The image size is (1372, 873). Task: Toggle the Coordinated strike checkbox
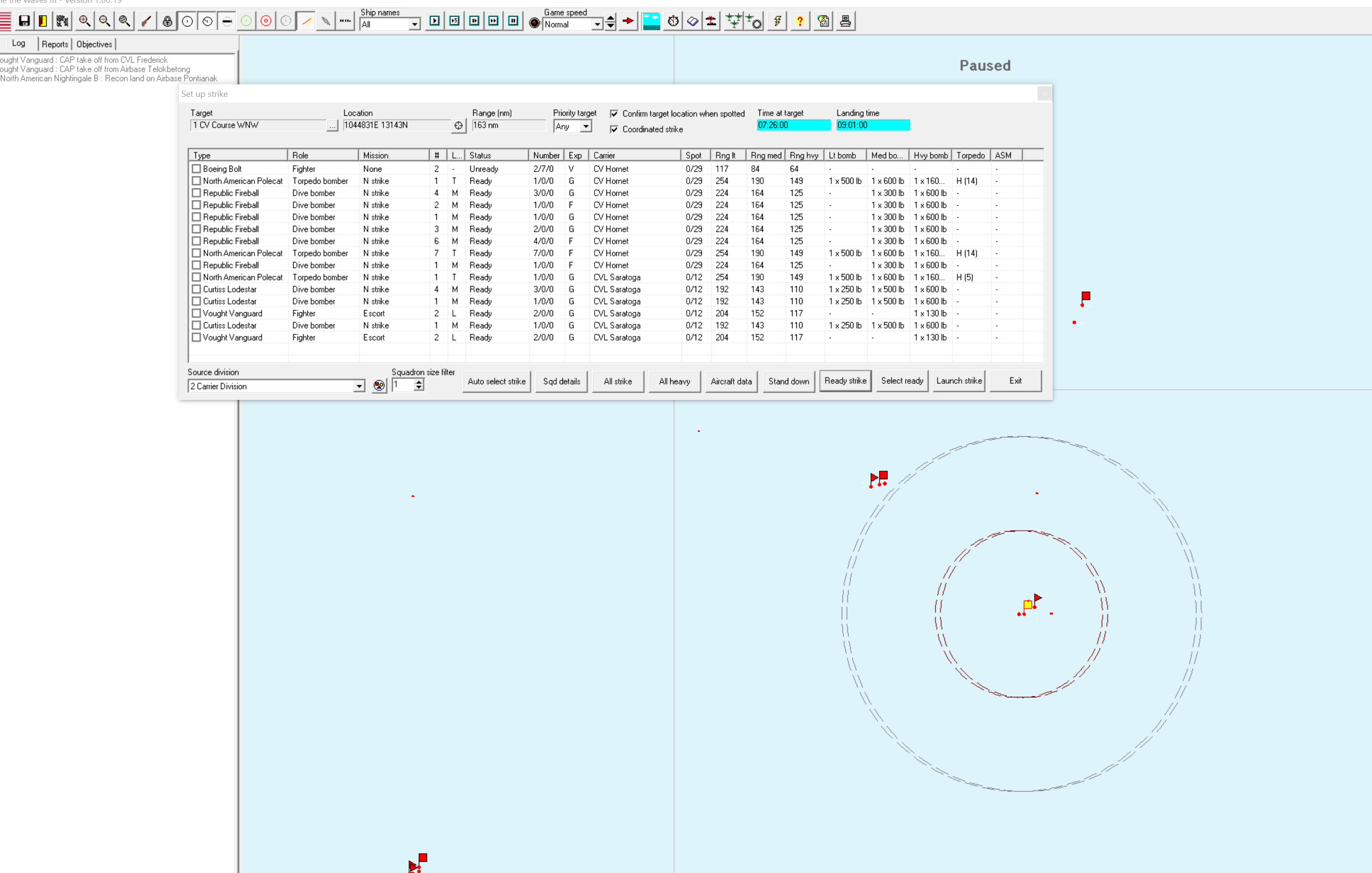pos(614,129)
